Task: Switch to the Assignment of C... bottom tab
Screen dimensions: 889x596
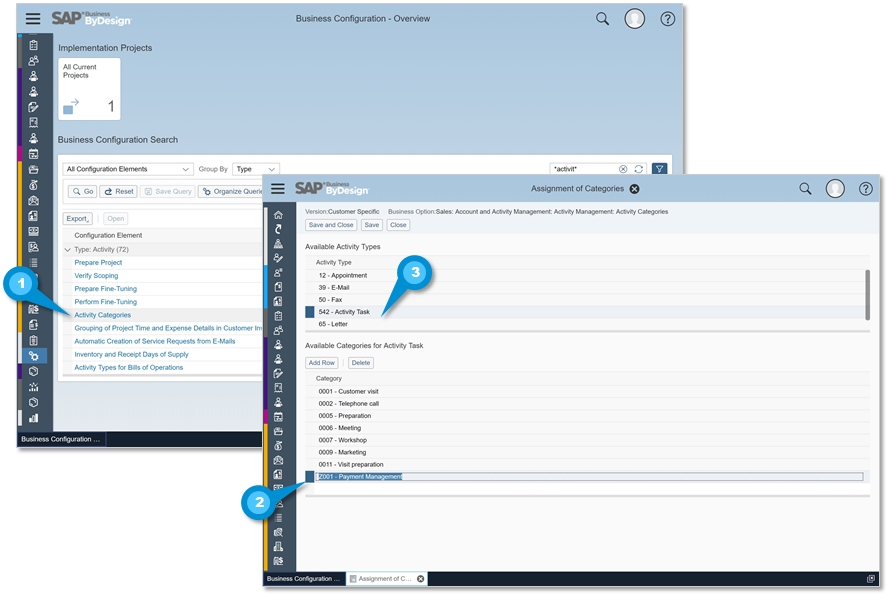Action: 382,579
